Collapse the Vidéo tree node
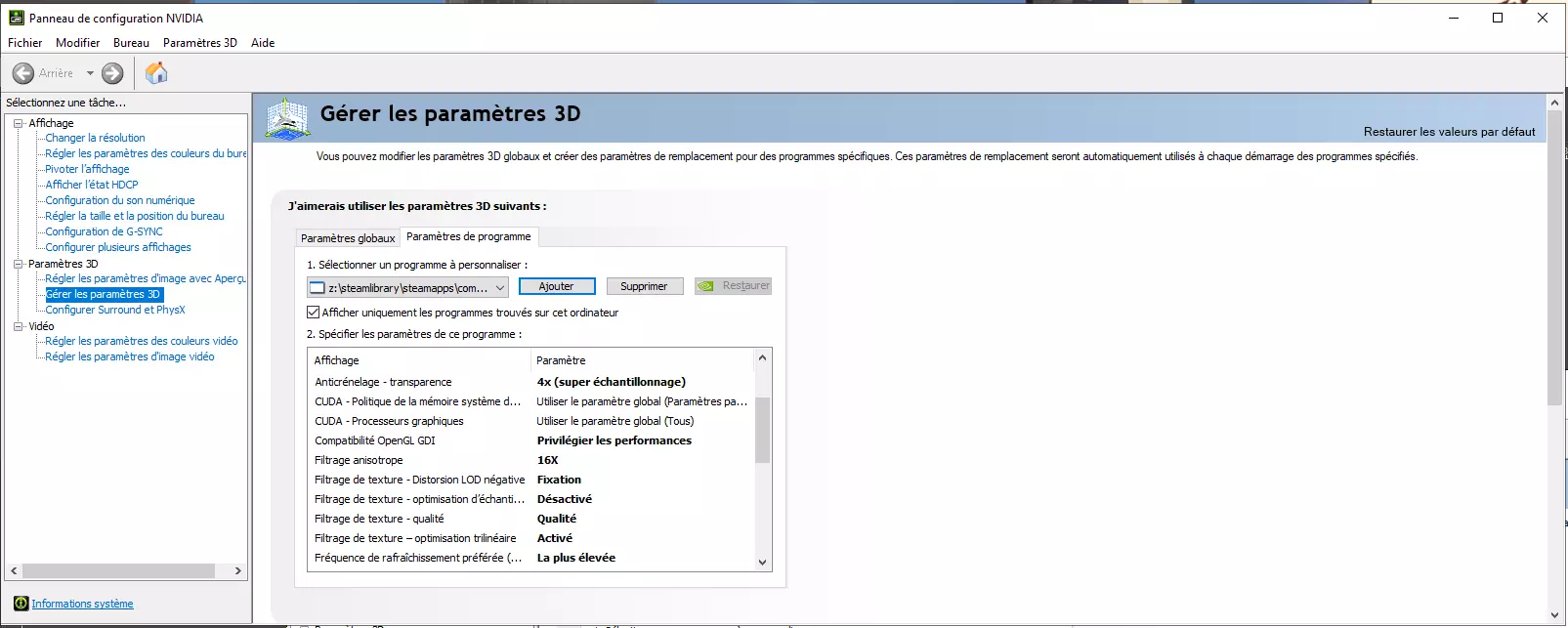 pyautogui.click(x=18, y=326)
